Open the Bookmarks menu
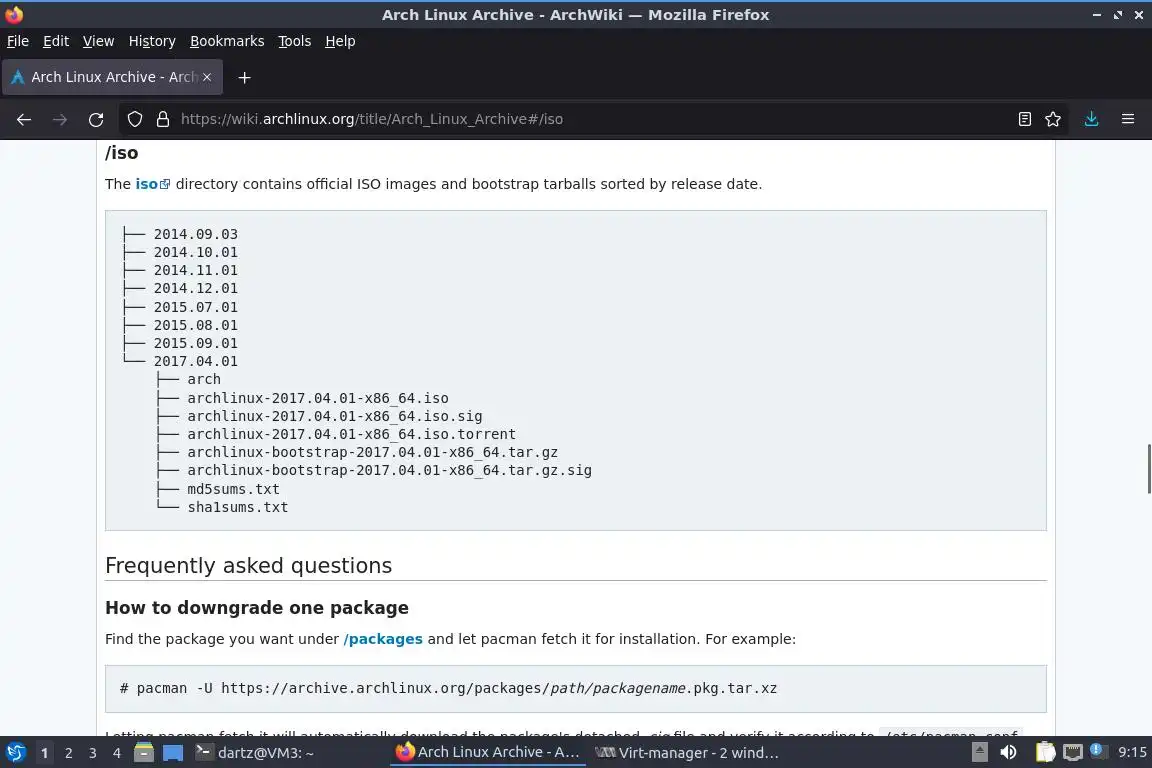This screenshot has width=1152, height=768. click(x=227, y=41)
